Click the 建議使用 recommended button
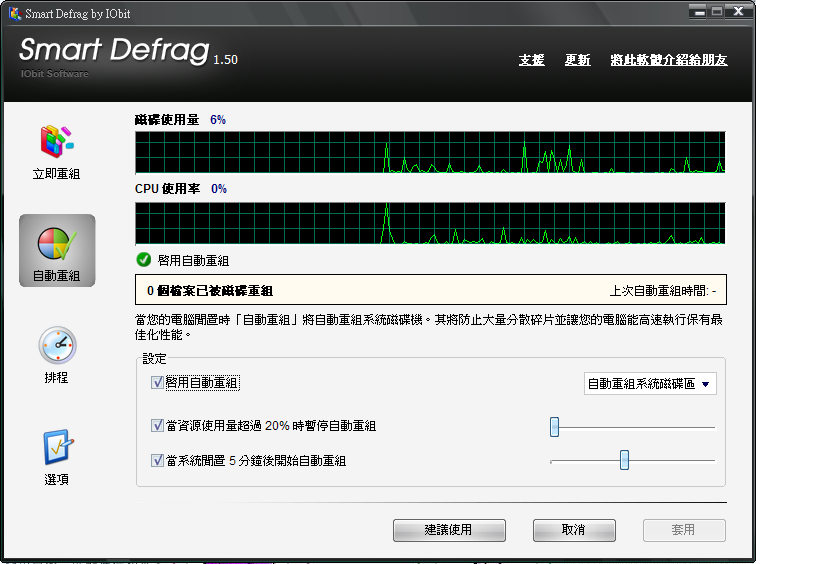The image size is (840, 564). click(x=449, y=530)
